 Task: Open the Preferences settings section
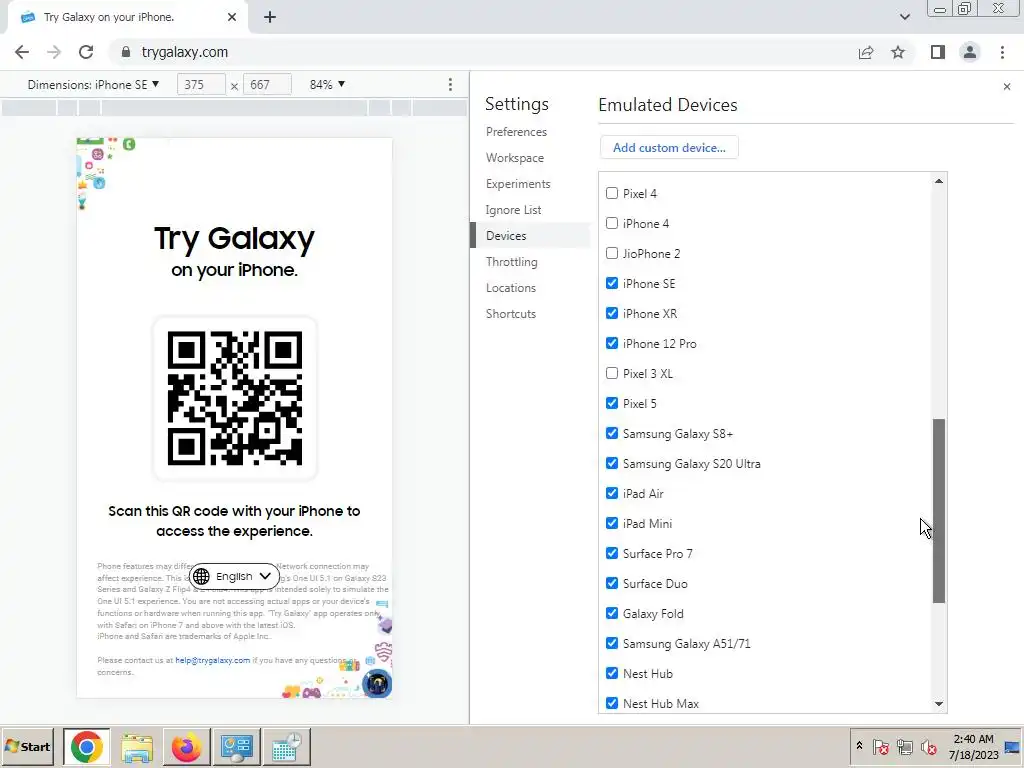pos(516,132)
